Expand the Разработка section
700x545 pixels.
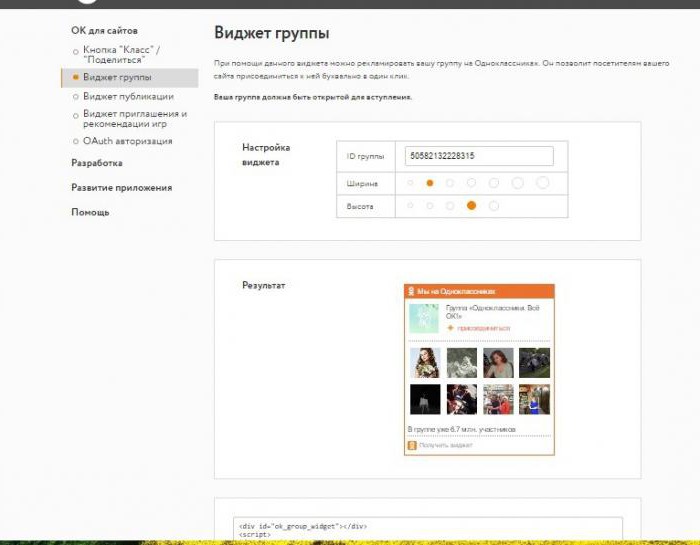click(97, 163)
